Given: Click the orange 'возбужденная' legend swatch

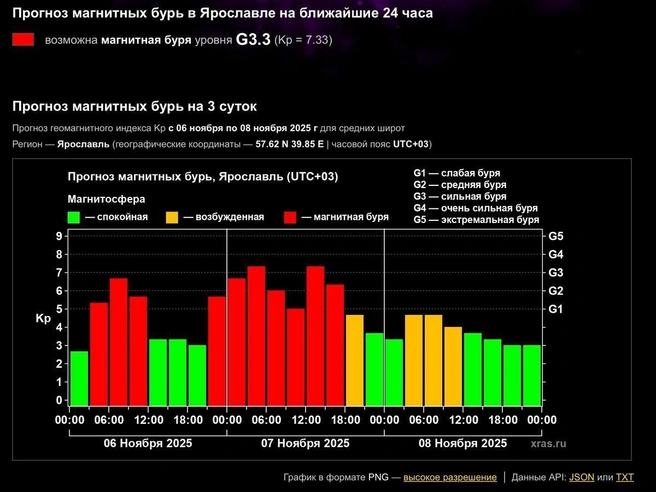Looking at the screenshot, I should coord(172,217).
